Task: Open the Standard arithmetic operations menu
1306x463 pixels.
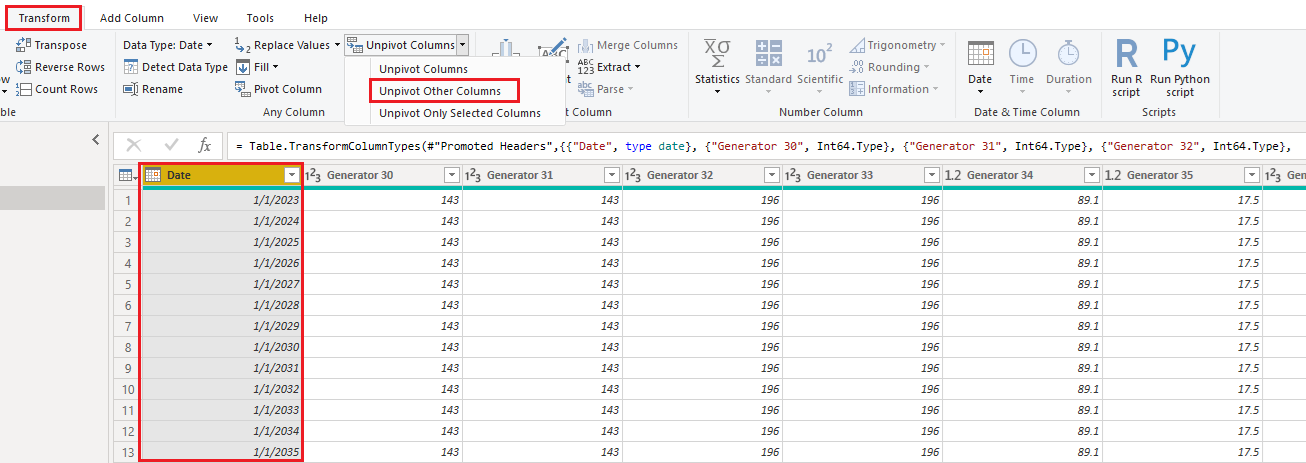Action: (768, 66)
